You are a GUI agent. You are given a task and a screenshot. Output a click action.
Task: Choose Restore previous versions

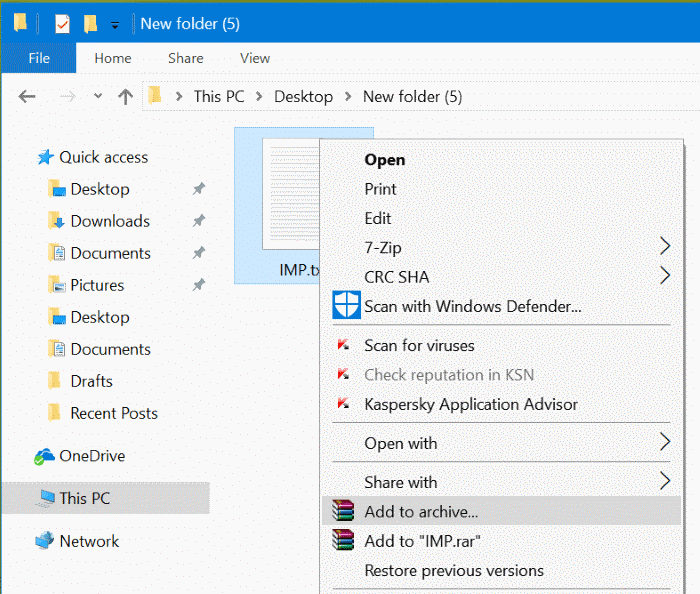(x=501, y=570)
